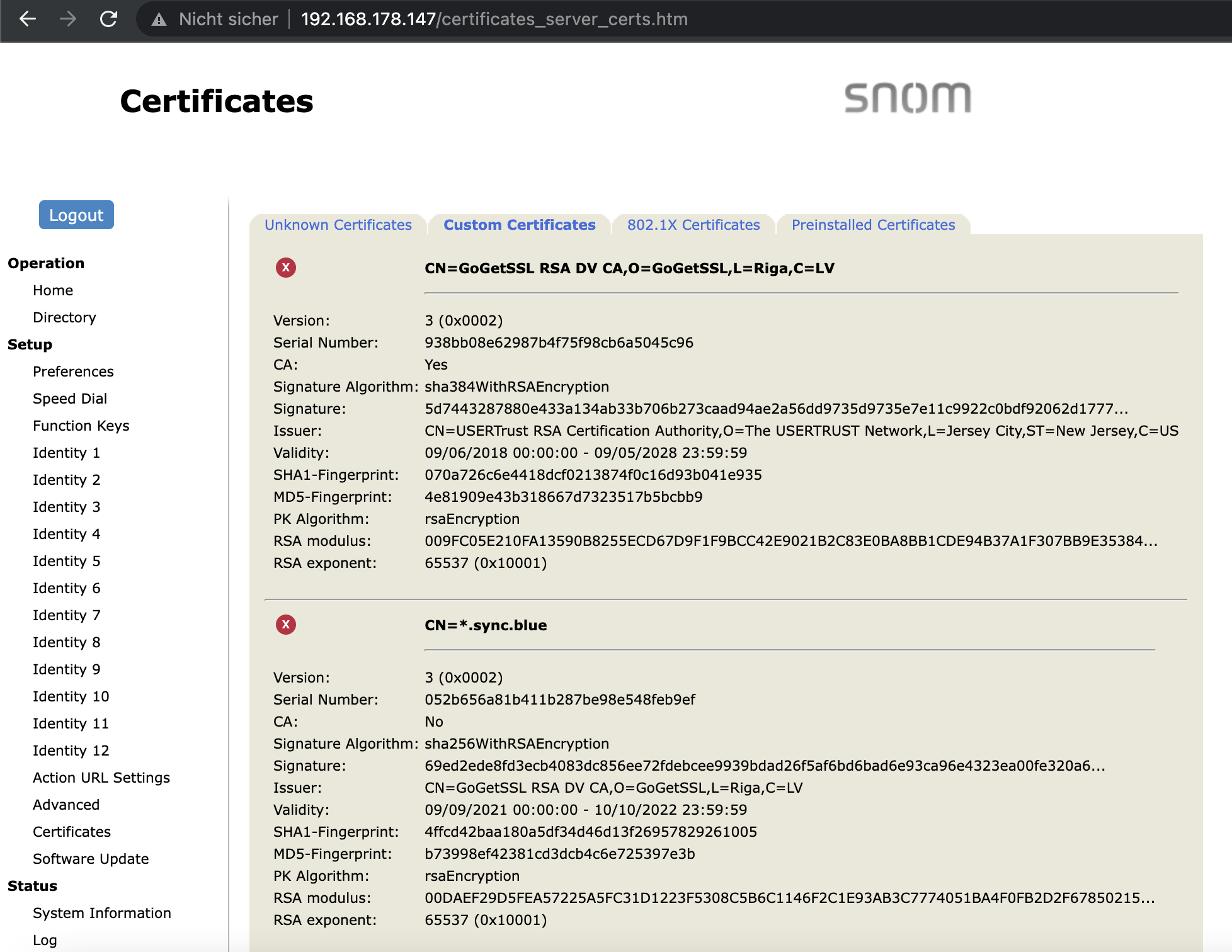Open the Software Update page
The width and height of the screenshot is (1232, 952).
coord(90,858)
